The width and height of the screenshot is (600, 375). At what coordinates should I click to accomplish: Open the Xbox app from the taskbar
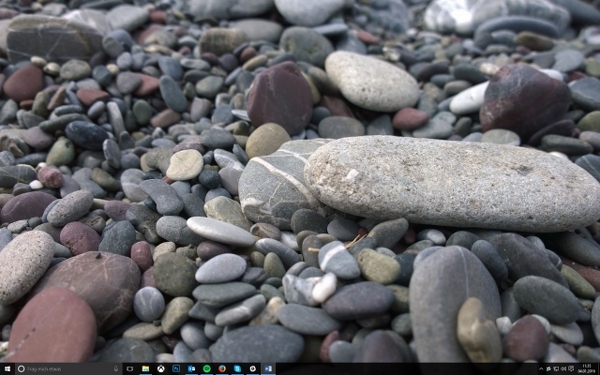[x=161, y=369]
